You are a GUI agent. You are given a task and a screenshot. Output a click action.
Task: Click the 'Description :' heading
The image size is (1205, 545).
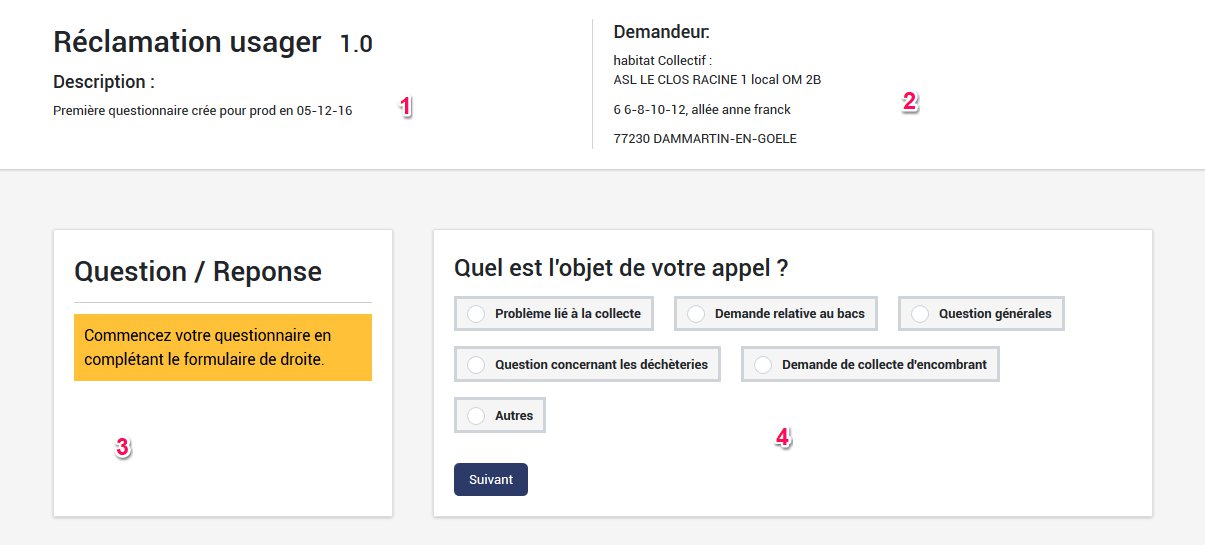[x=104, y=81]
